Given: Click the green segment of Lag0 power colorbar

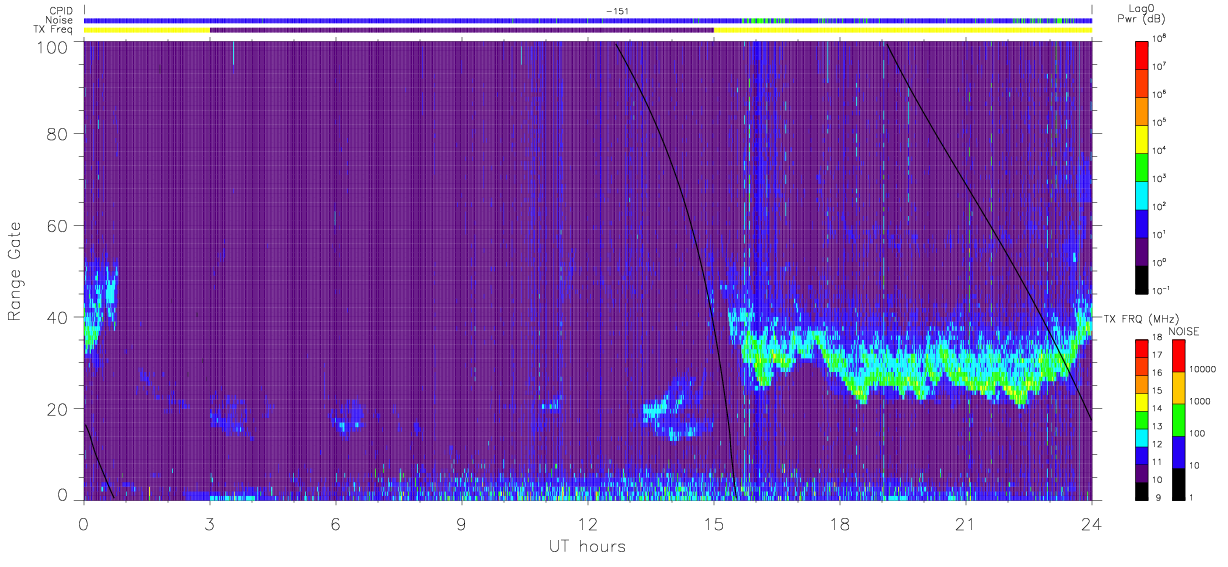Looking at the screenshot, I should click(x=1143, y=165).
